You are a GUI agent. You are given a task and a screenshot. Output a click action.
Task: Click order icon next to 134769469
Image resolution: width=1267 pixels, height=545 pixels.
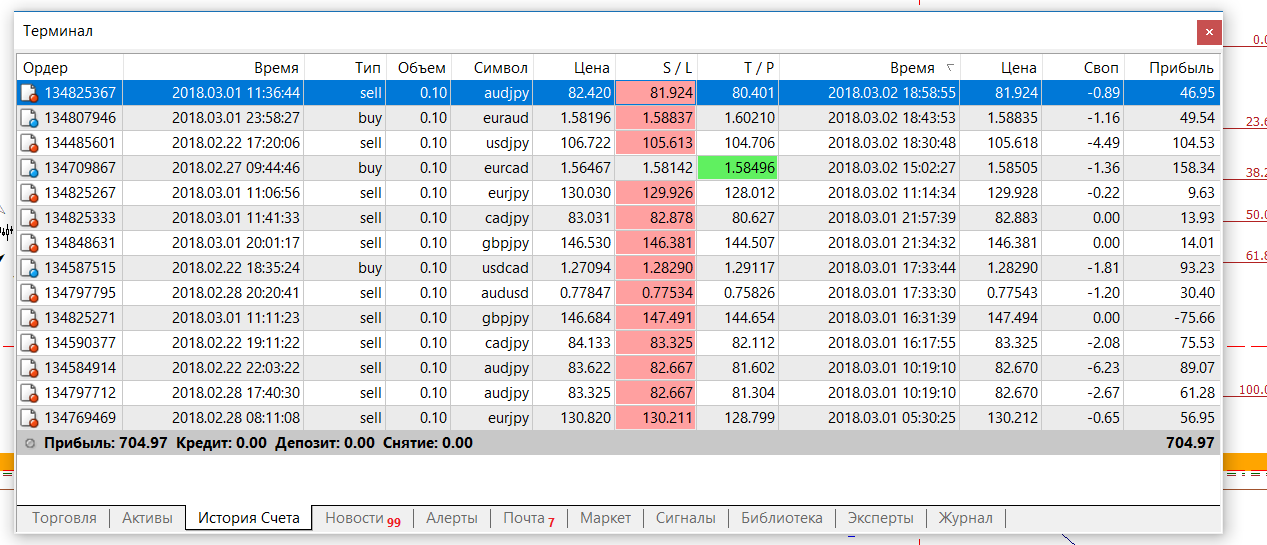[31, 418]
